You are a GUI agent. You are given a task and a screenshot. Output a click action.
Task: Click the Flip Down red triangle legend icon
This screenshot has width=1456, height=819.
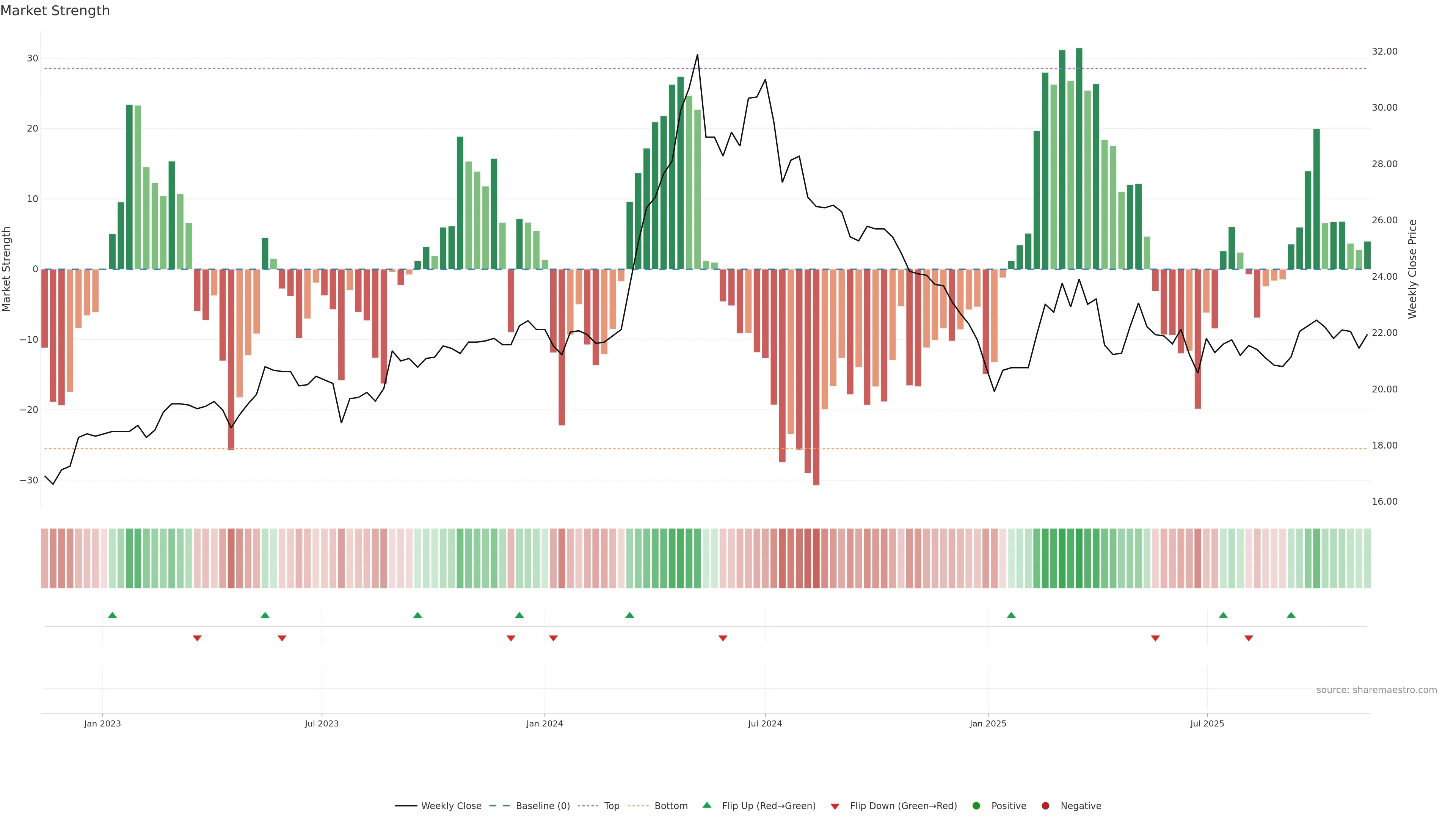tap(835, 806)
